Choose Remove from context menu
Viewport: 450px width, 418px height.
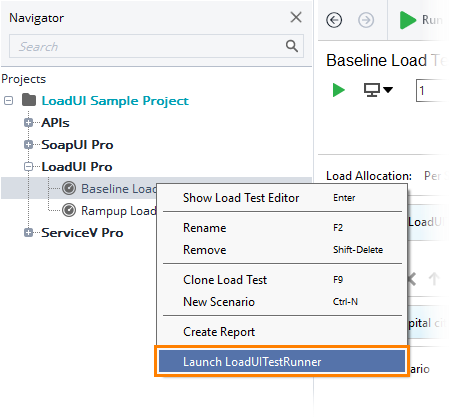(282, 250)
